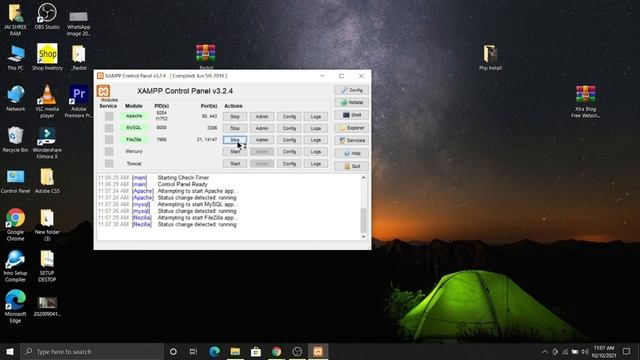Open the Windows Start menu
The height and width of the screenshot is (360, 640).
click(10, 351)
